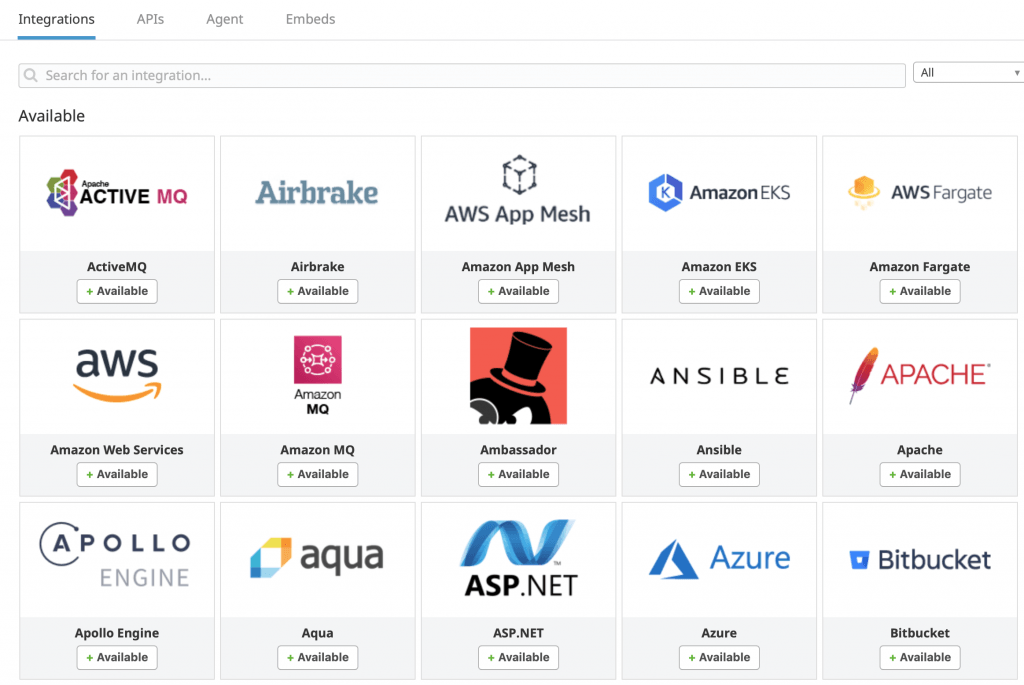
Task: Click Available button under Amazon Web Services
Action: (x=117, y=474)
